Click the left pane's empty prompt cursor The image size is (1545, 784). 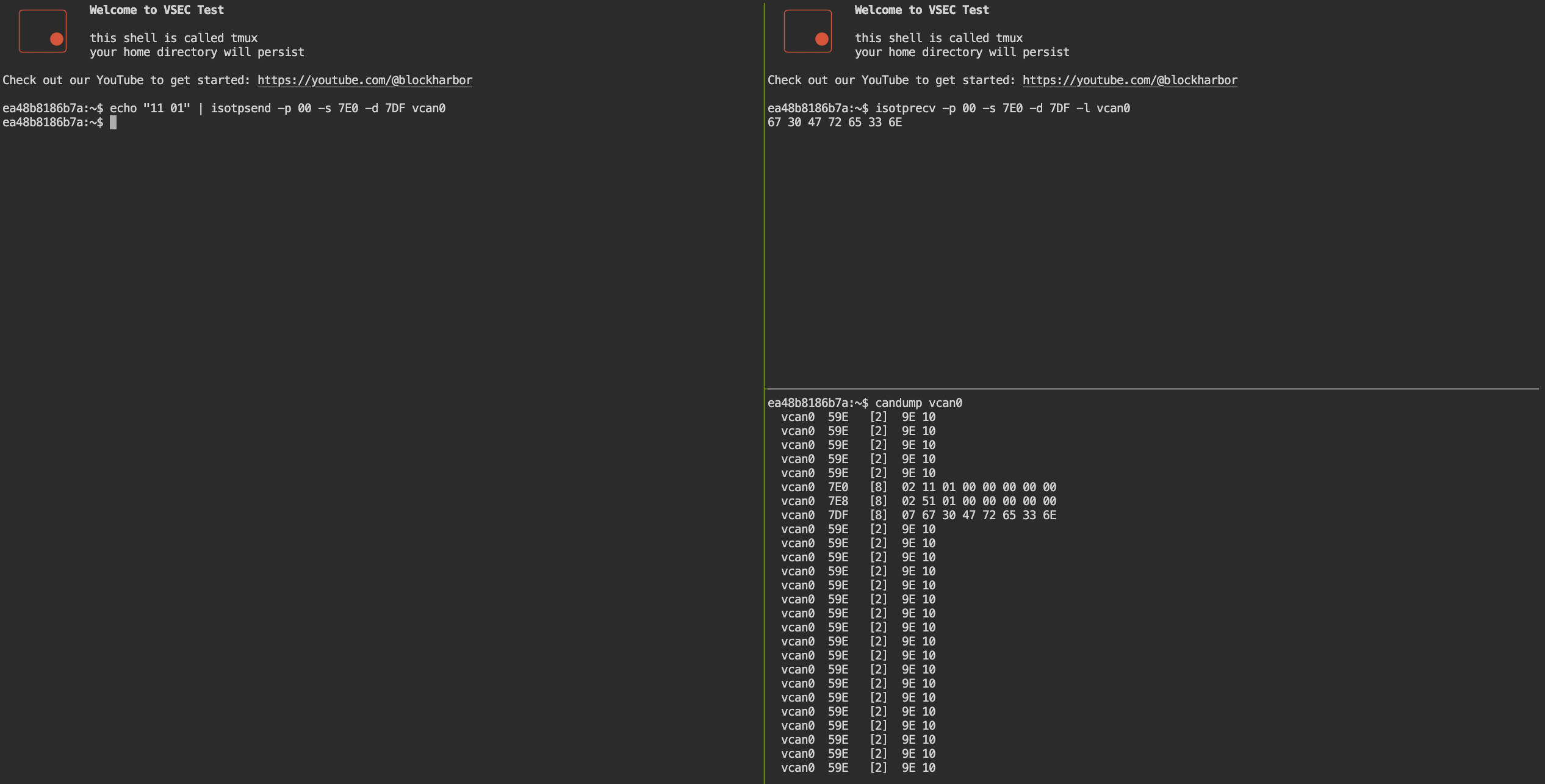113,123
